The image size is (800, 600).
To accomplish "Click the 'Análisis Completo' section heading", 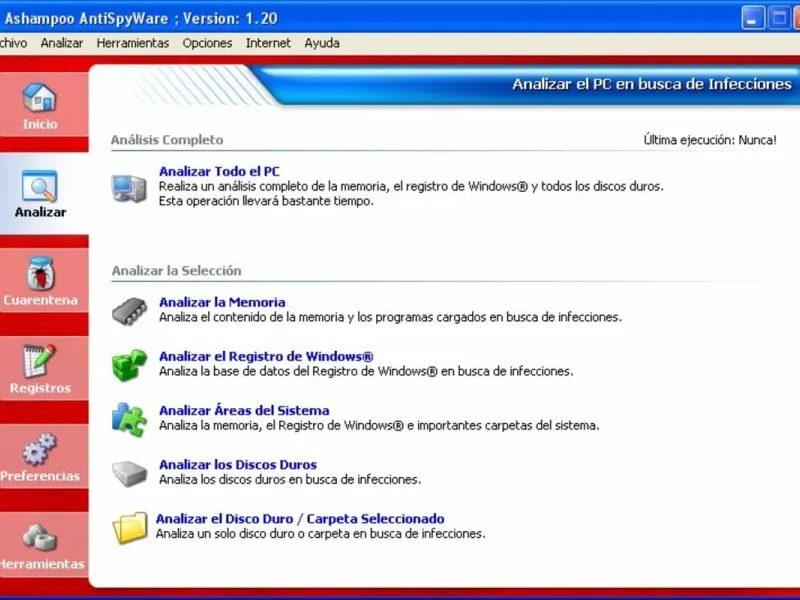I will click(x=167, y=140).
